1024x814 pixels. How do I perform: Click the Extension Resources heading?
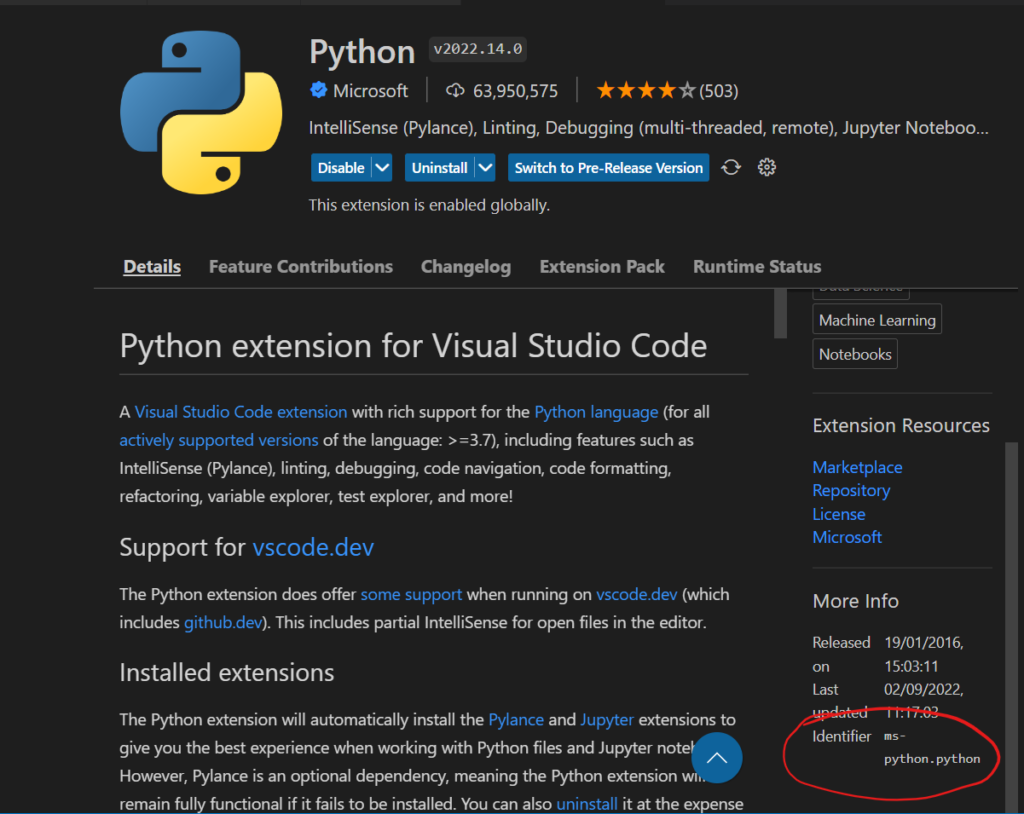click(x=901, y=425)
